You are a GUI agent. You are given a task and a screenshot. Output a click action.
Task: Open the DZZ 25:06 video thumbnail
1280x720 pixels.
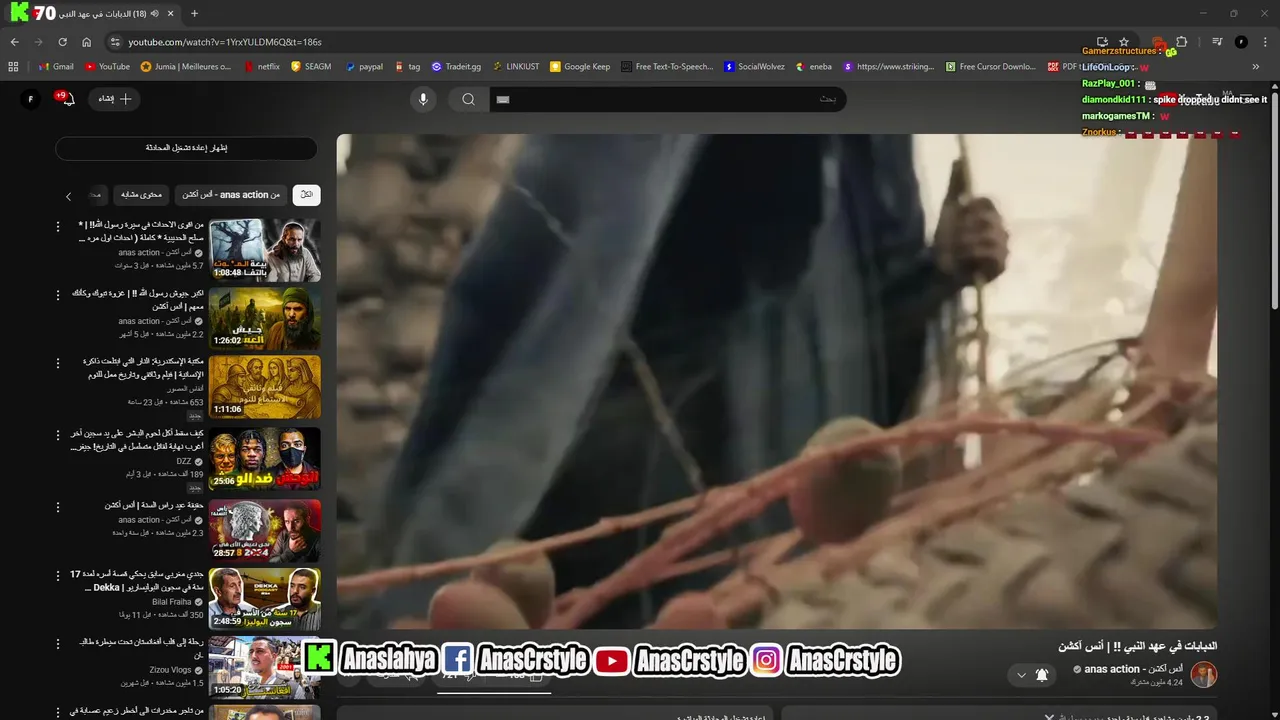(x=265, y=458)
